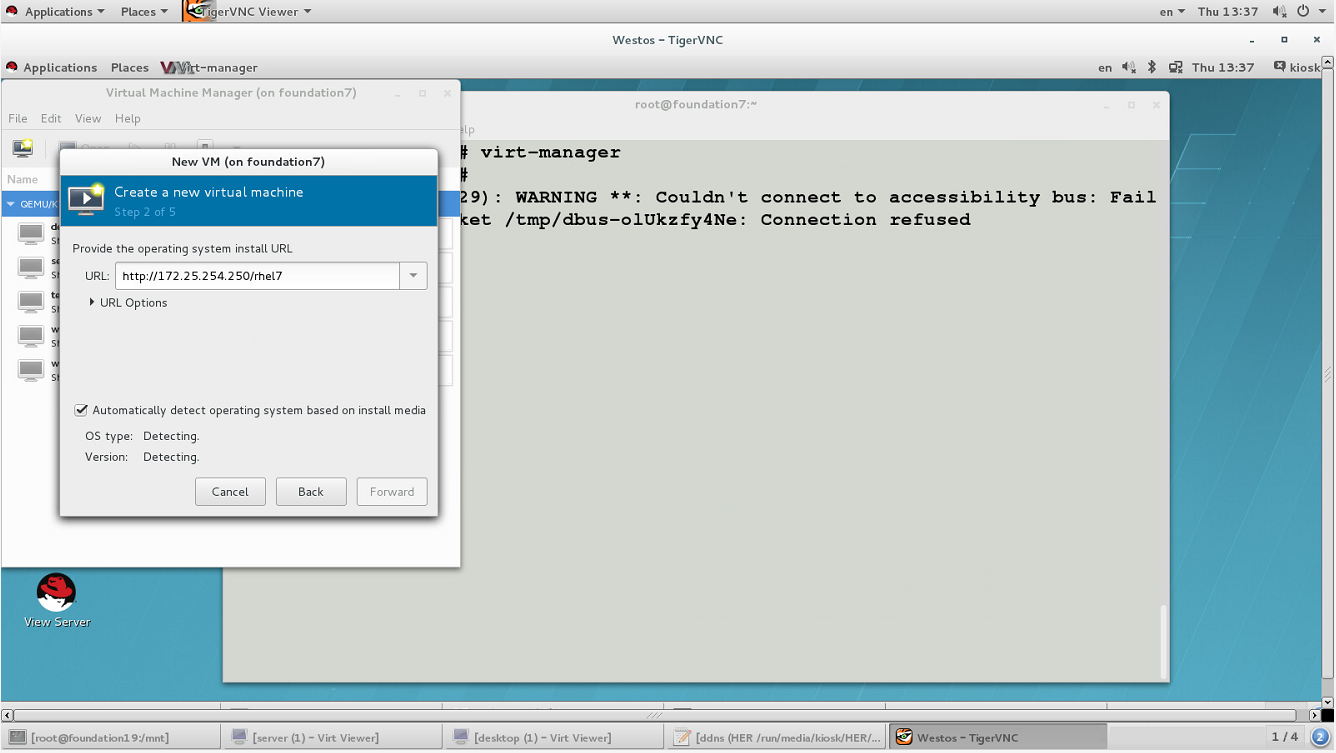This screenshot has width=1336, height=753.
Task: Collapse the QEMU/KVM connection tree row
Action: click(x=11, y=204)
